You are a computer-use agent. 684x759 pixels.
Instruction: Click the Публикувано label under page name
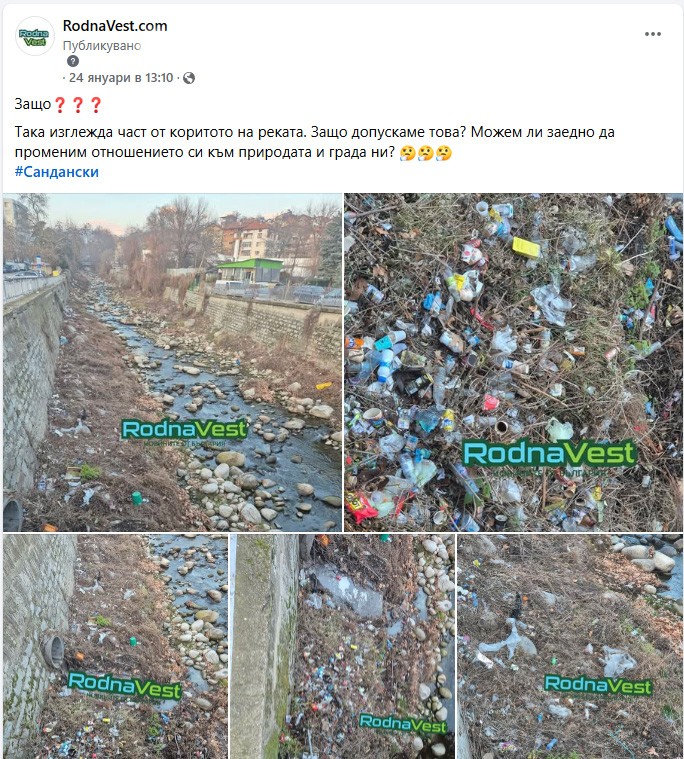(102, 46)
